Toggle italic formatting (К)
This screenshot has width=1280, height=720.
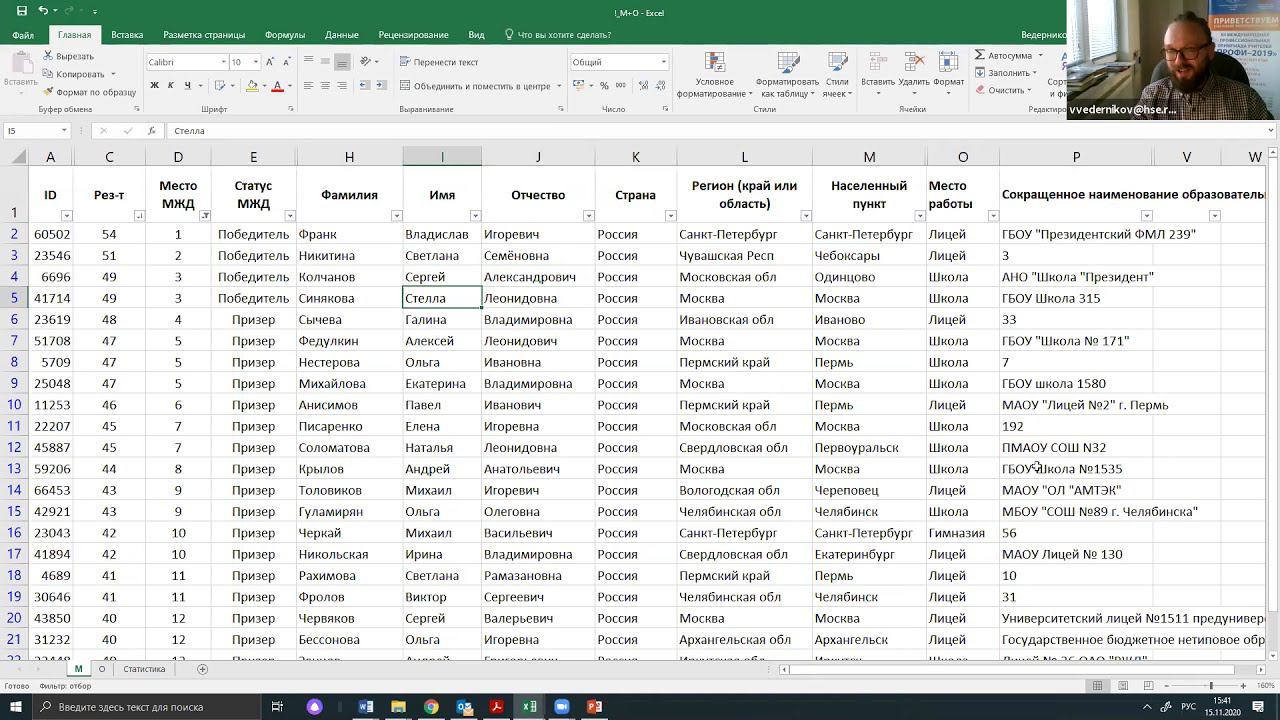point(171,86)
